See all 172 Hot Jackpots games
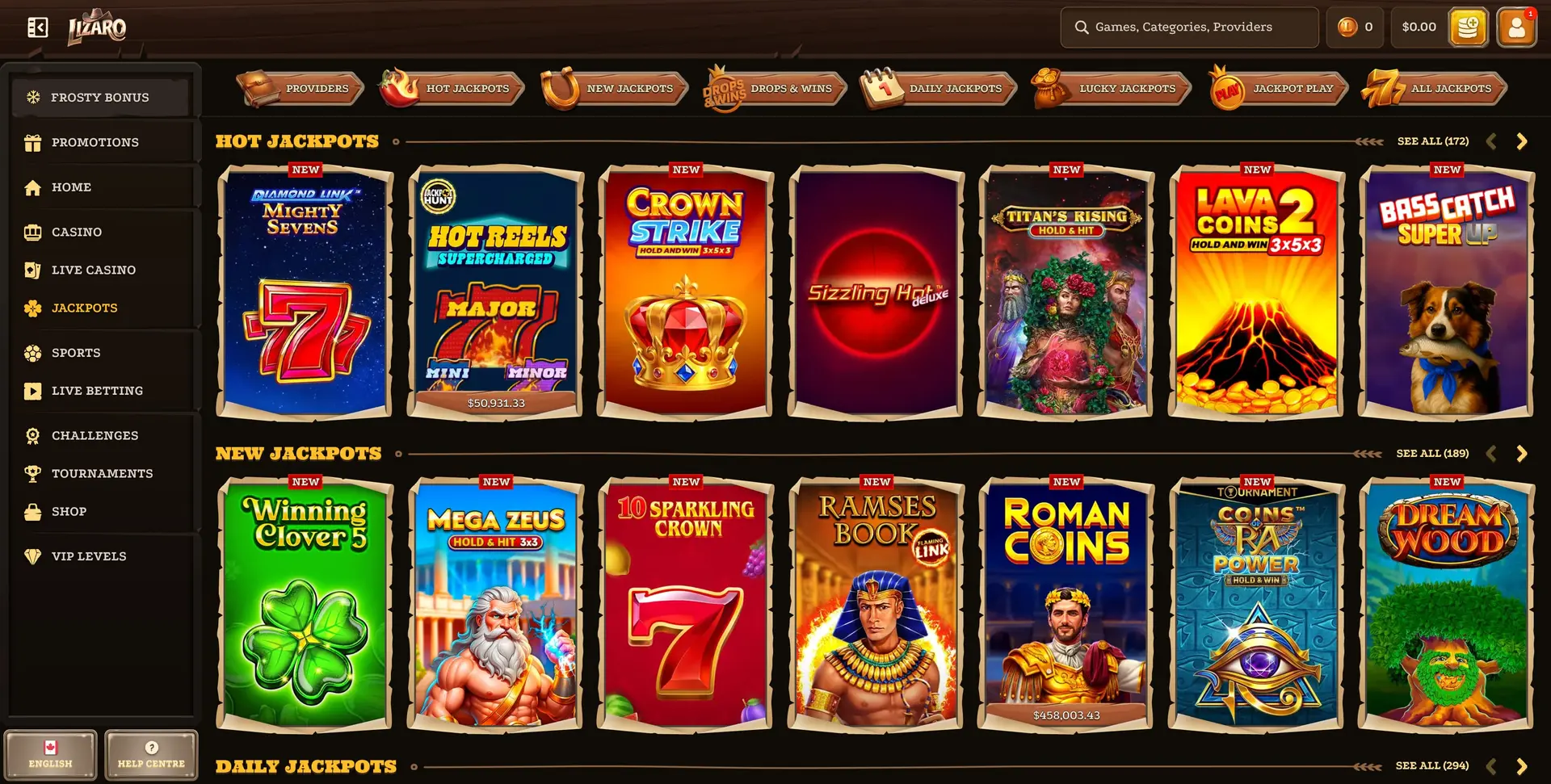 (1433, 141)
